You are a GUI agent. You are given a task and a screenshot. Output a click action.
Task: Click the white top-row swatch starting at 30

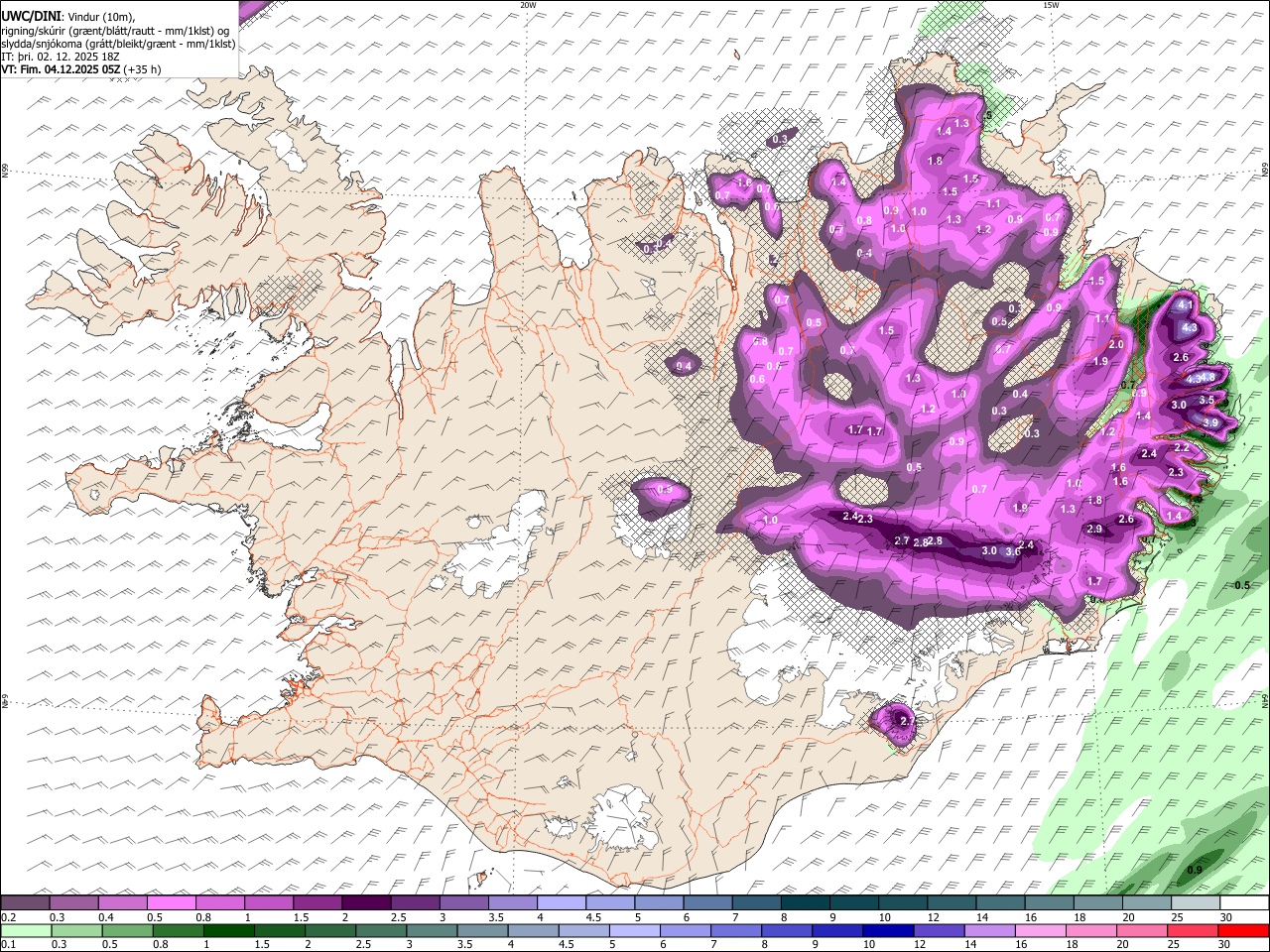(x=1244, y=902)
